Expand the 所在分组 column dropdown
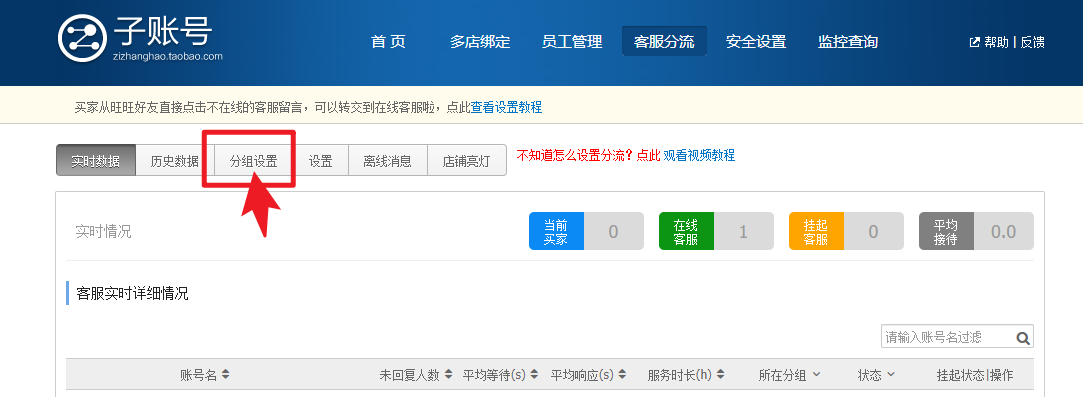 (x=816, y=374)
